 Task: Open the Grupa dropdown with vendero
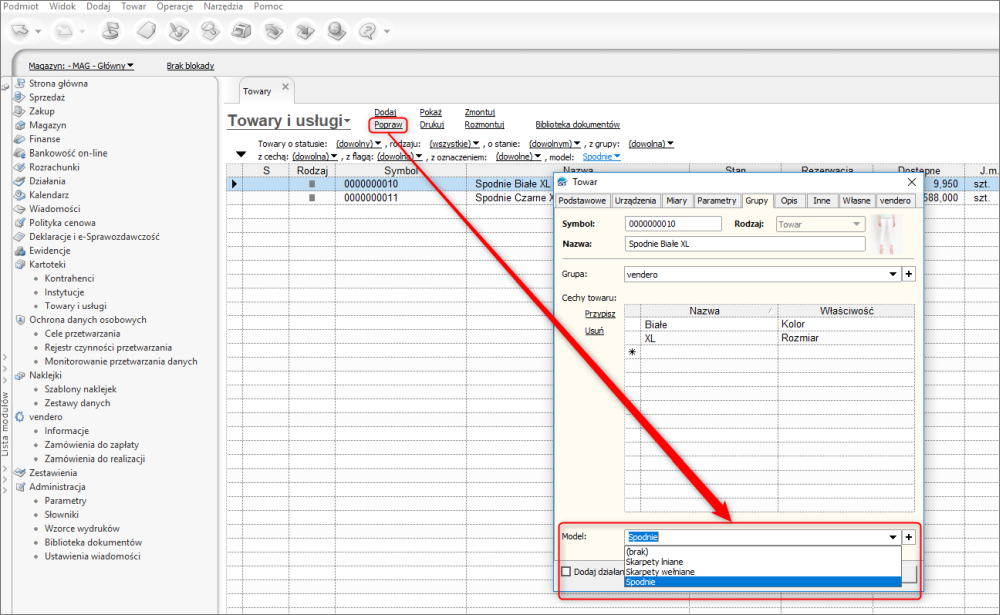click(893, 273)
